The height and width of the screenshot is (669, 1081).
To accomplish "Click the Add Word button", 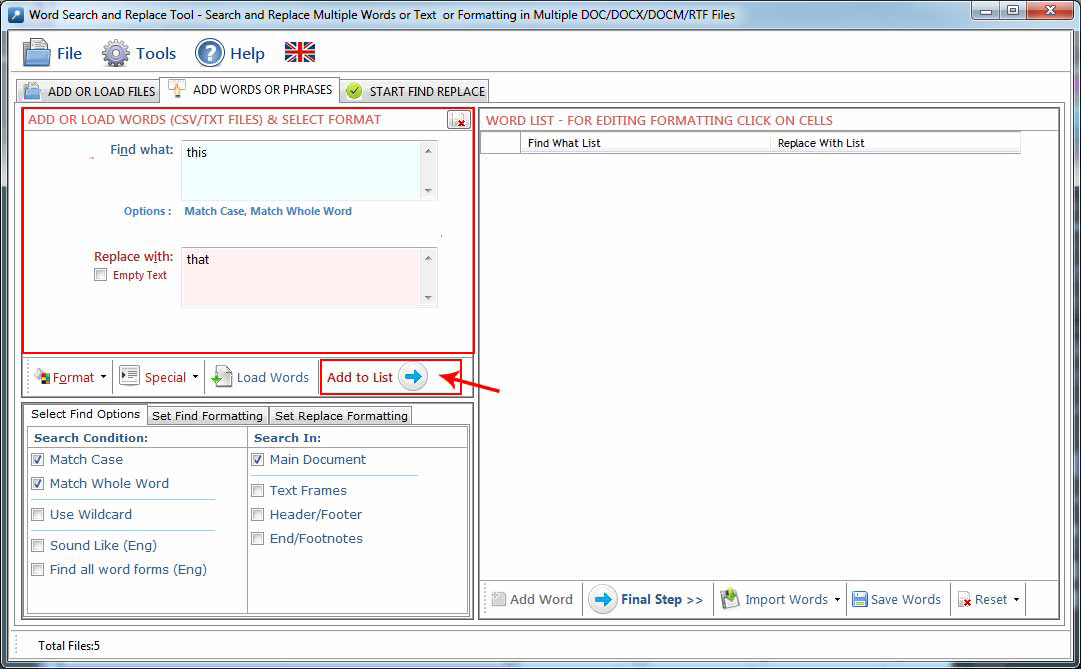I will pos(532,599).
